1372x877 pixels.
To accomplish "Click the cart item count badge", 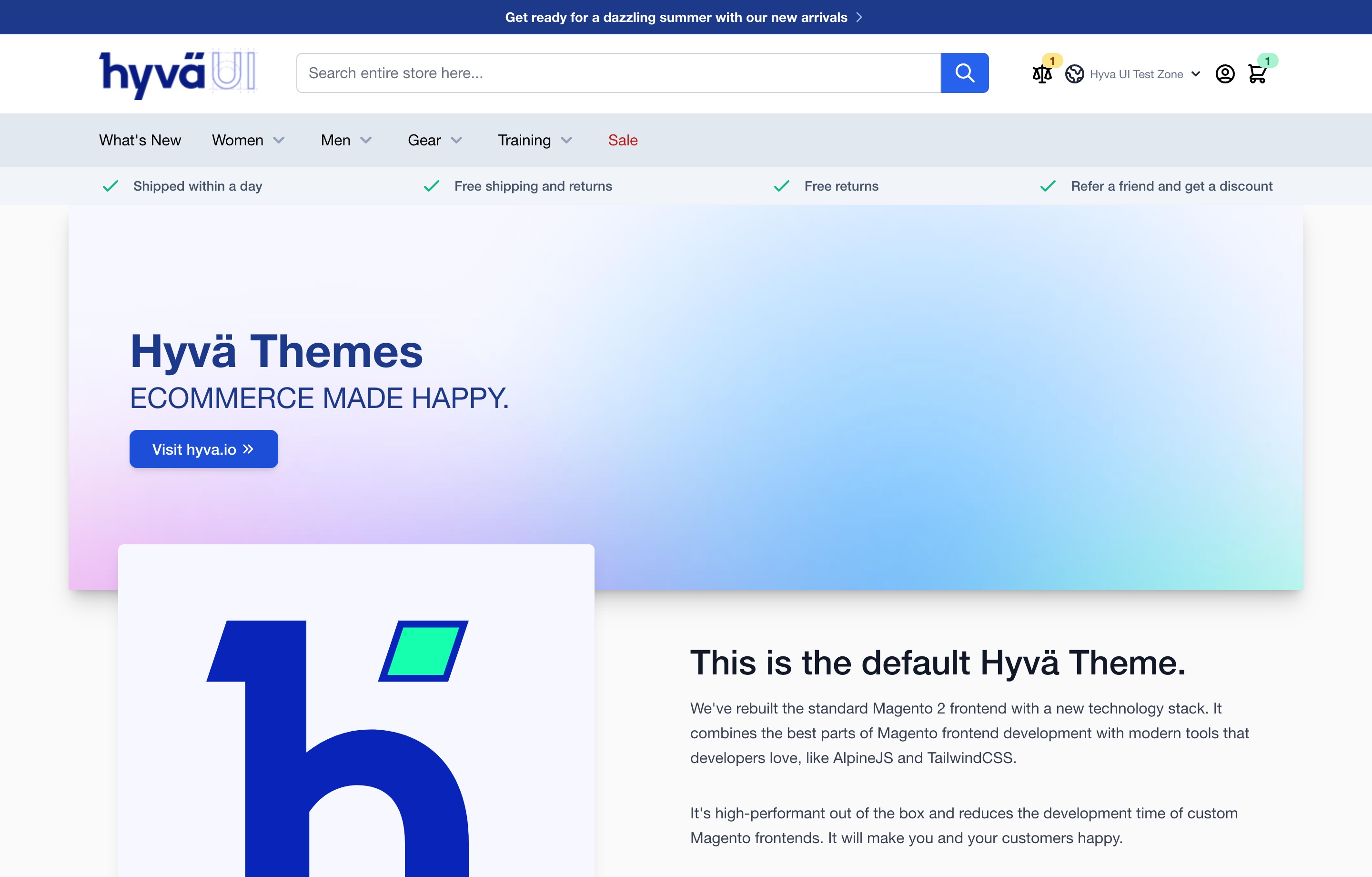I will point(1267,61).
